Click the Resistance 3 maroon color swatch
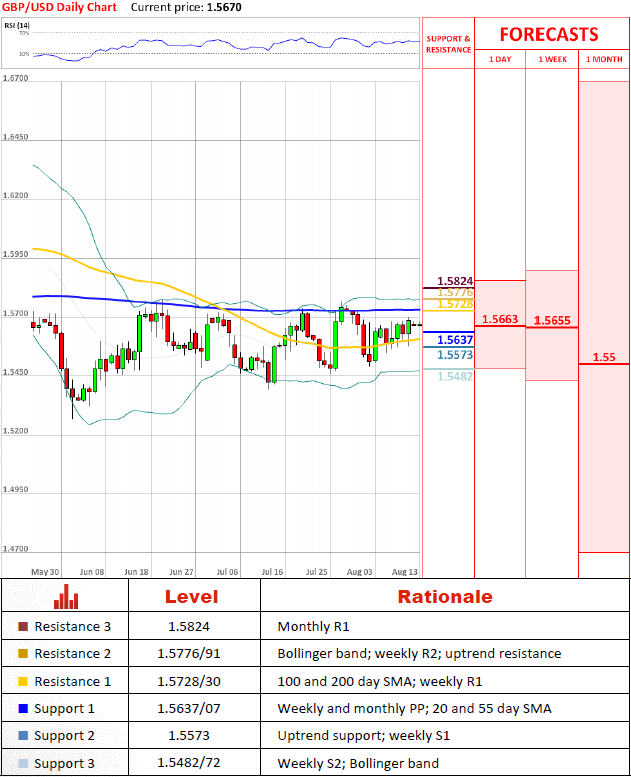The height and width of the screenshot is (777, 631). [23, 626]
